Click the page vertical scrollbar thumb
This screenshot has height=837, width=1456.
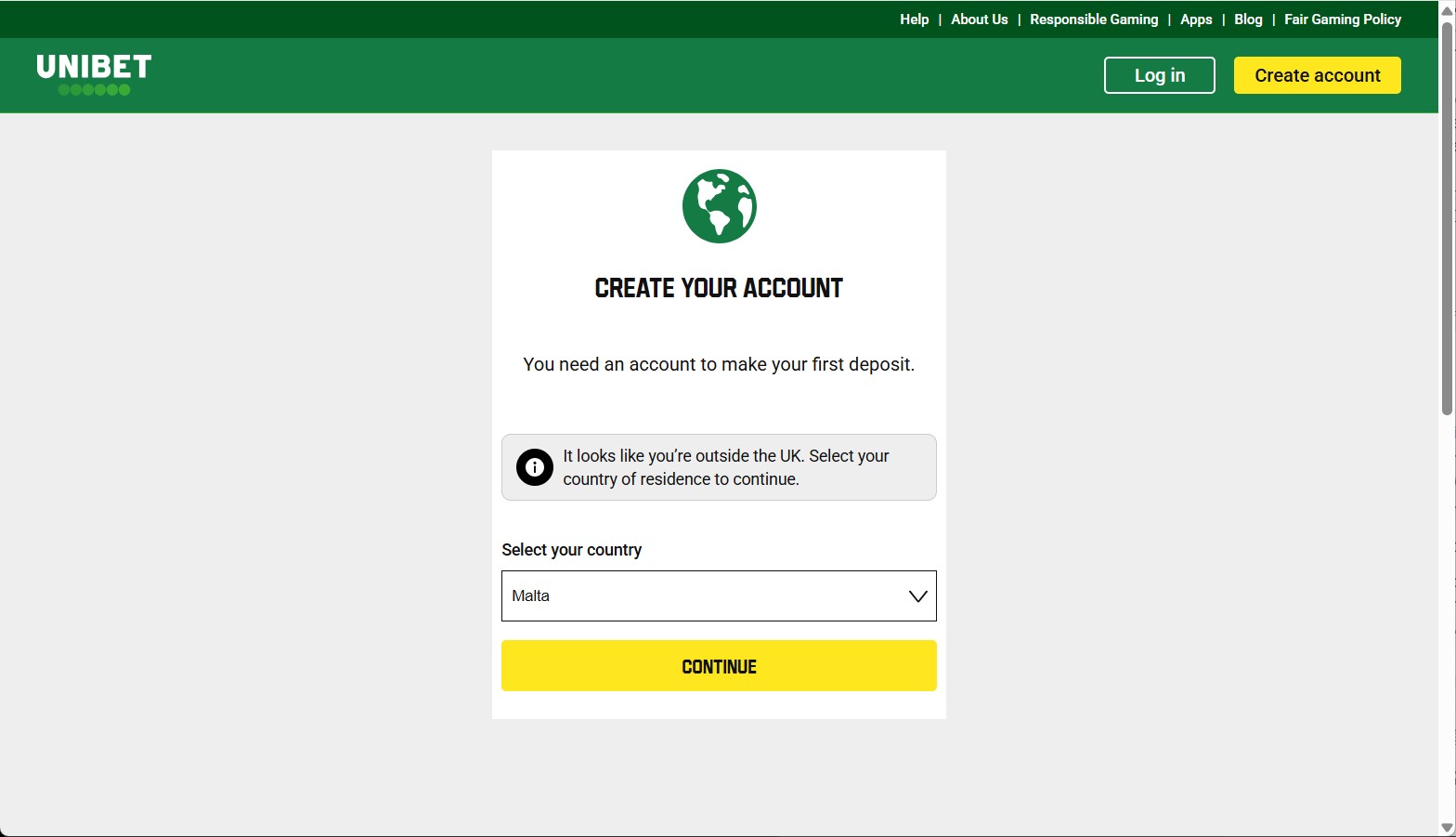pos(1447,218)
